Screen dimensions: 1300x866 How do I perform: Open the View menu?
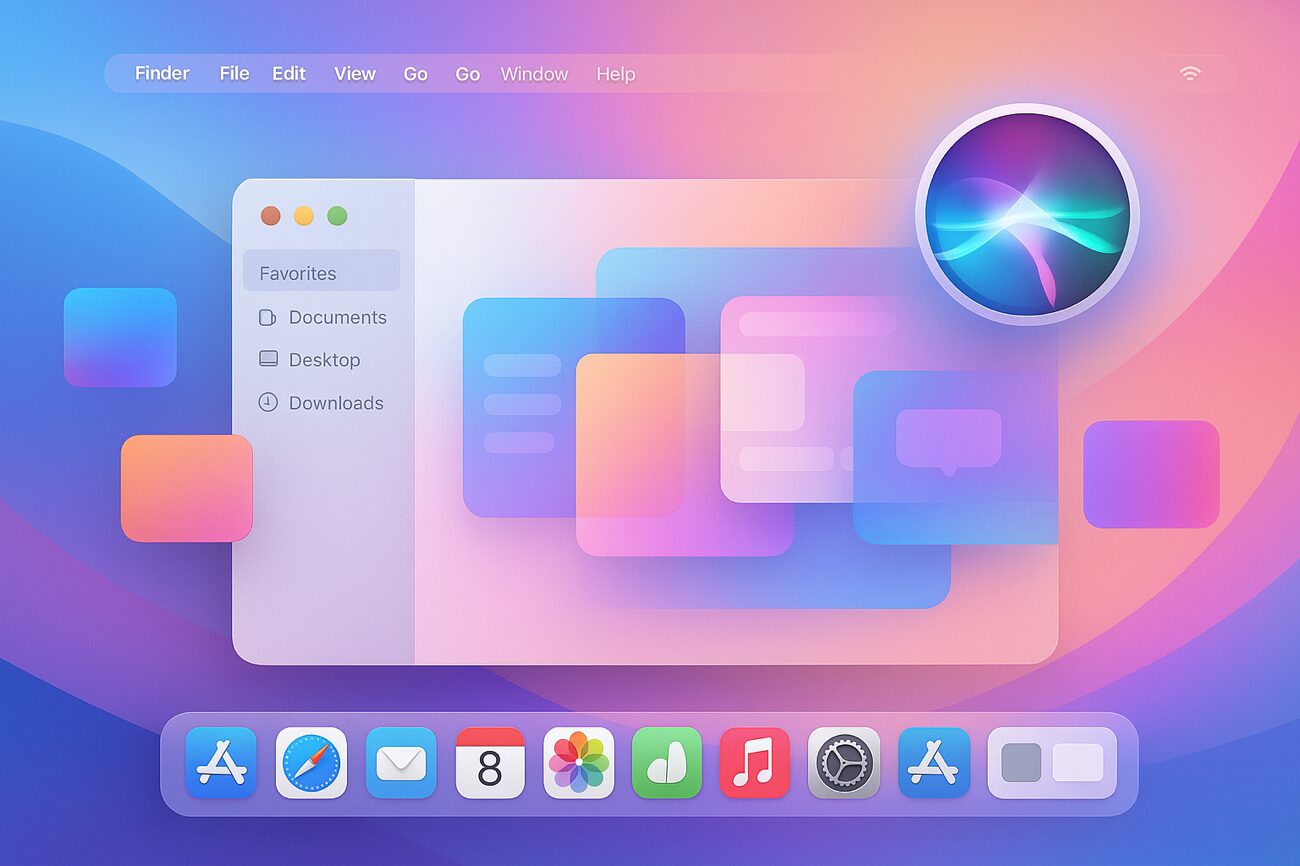[355, 74]
